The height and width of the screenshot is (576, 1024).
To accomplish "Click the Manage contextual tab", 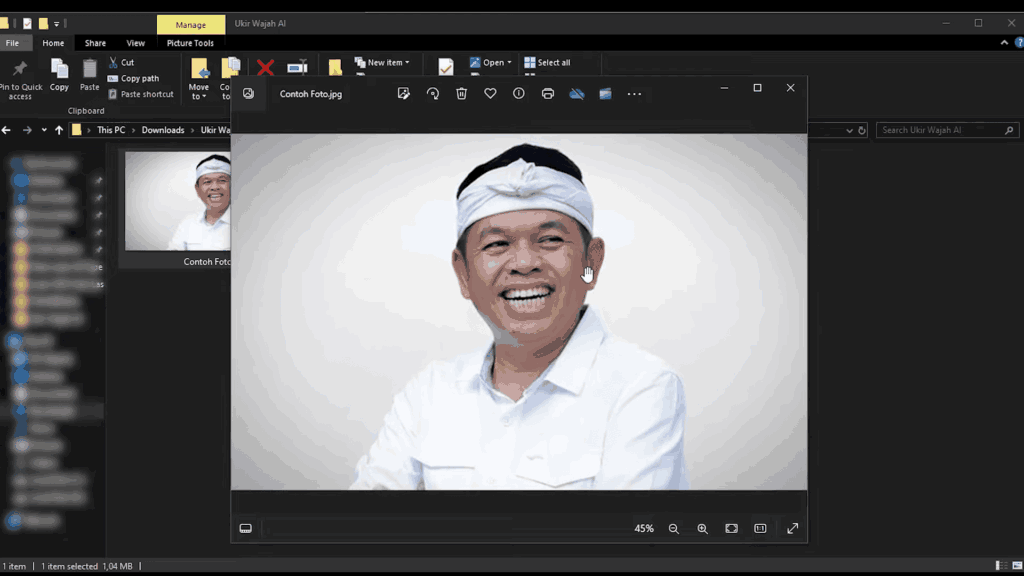I will pos(191,25).
